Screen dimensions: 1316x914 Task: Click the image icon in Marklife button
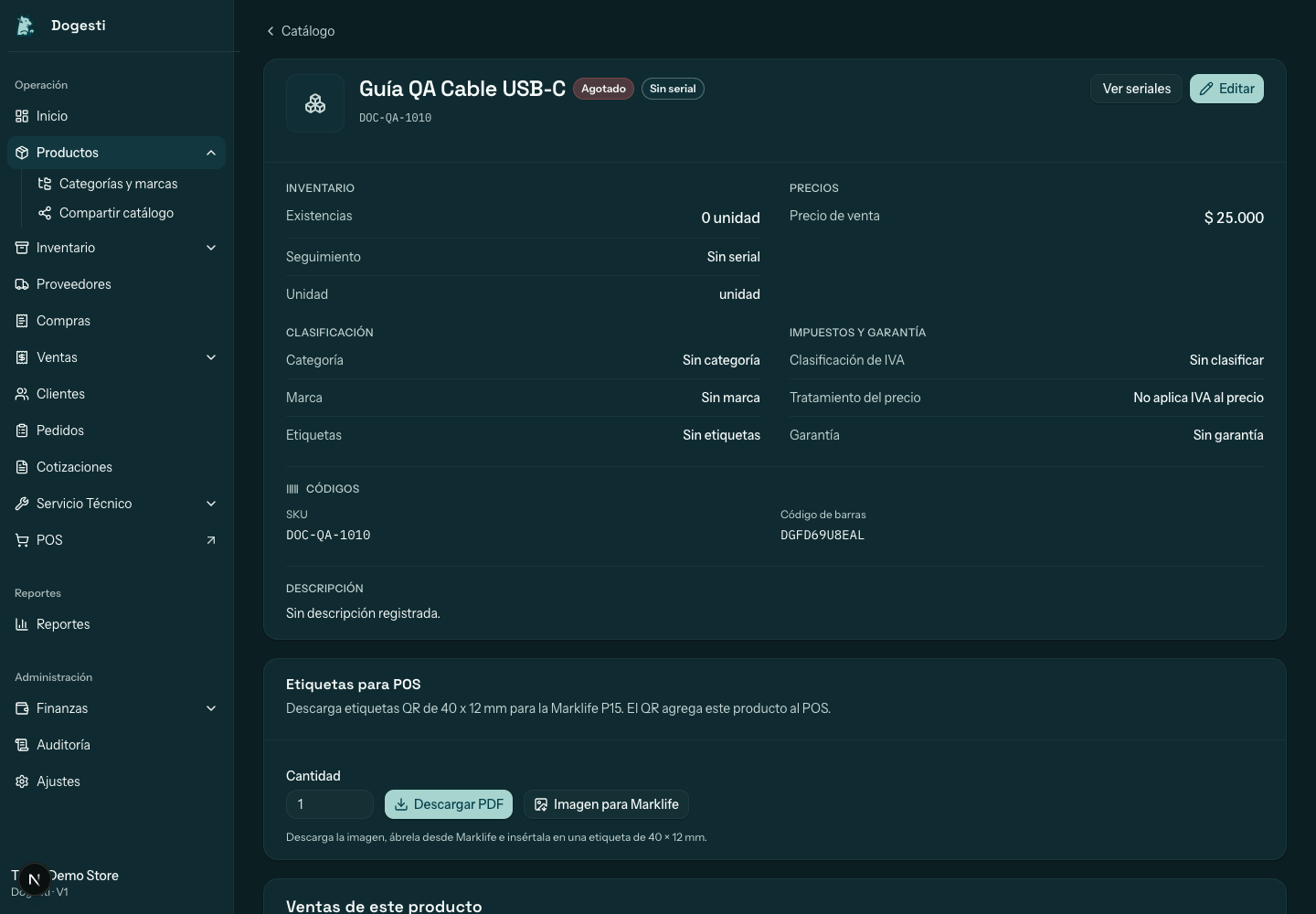(541, 804)
